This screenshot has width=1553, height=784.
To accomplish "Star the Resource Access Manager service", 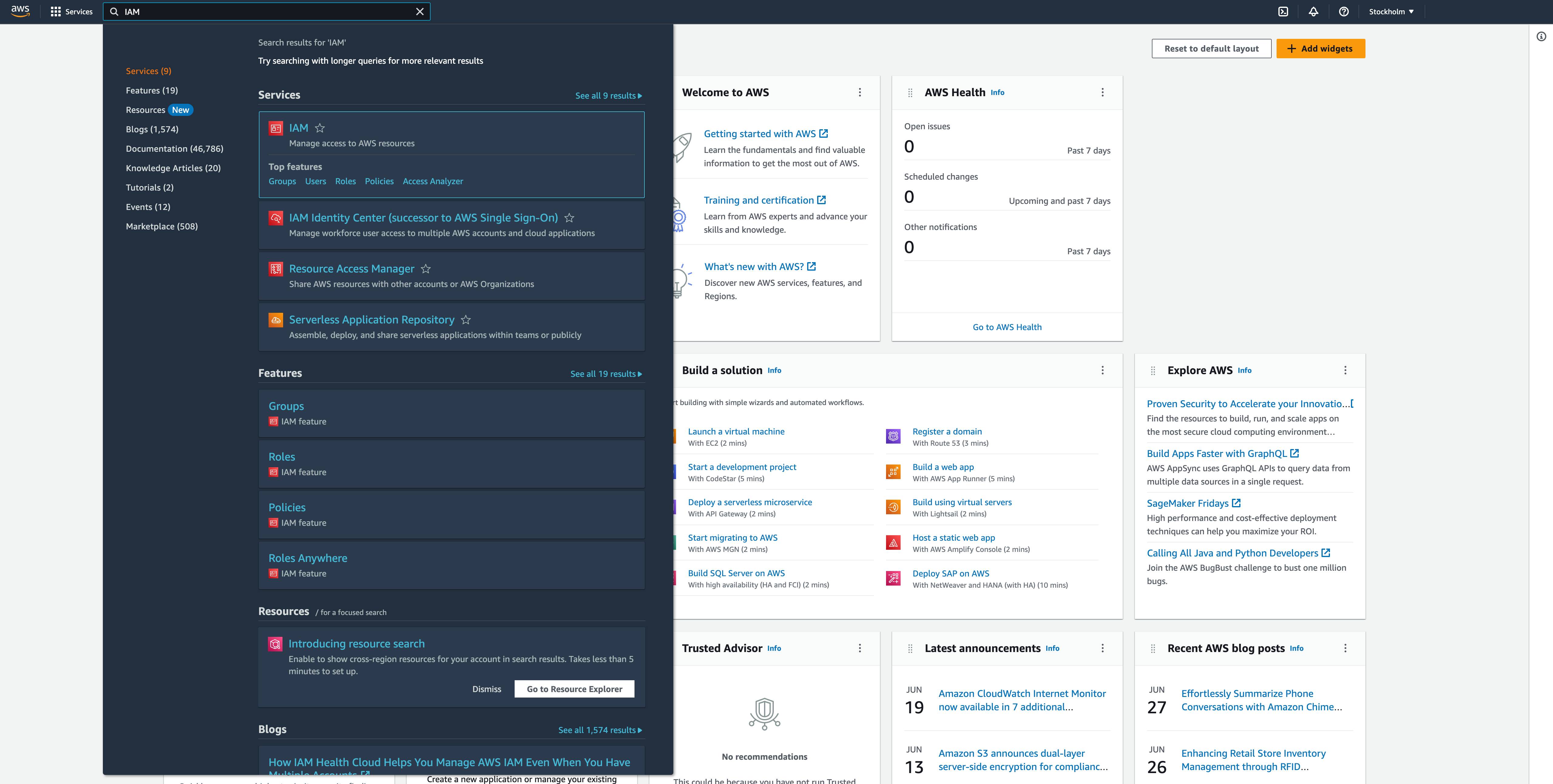I will point(426,269).
